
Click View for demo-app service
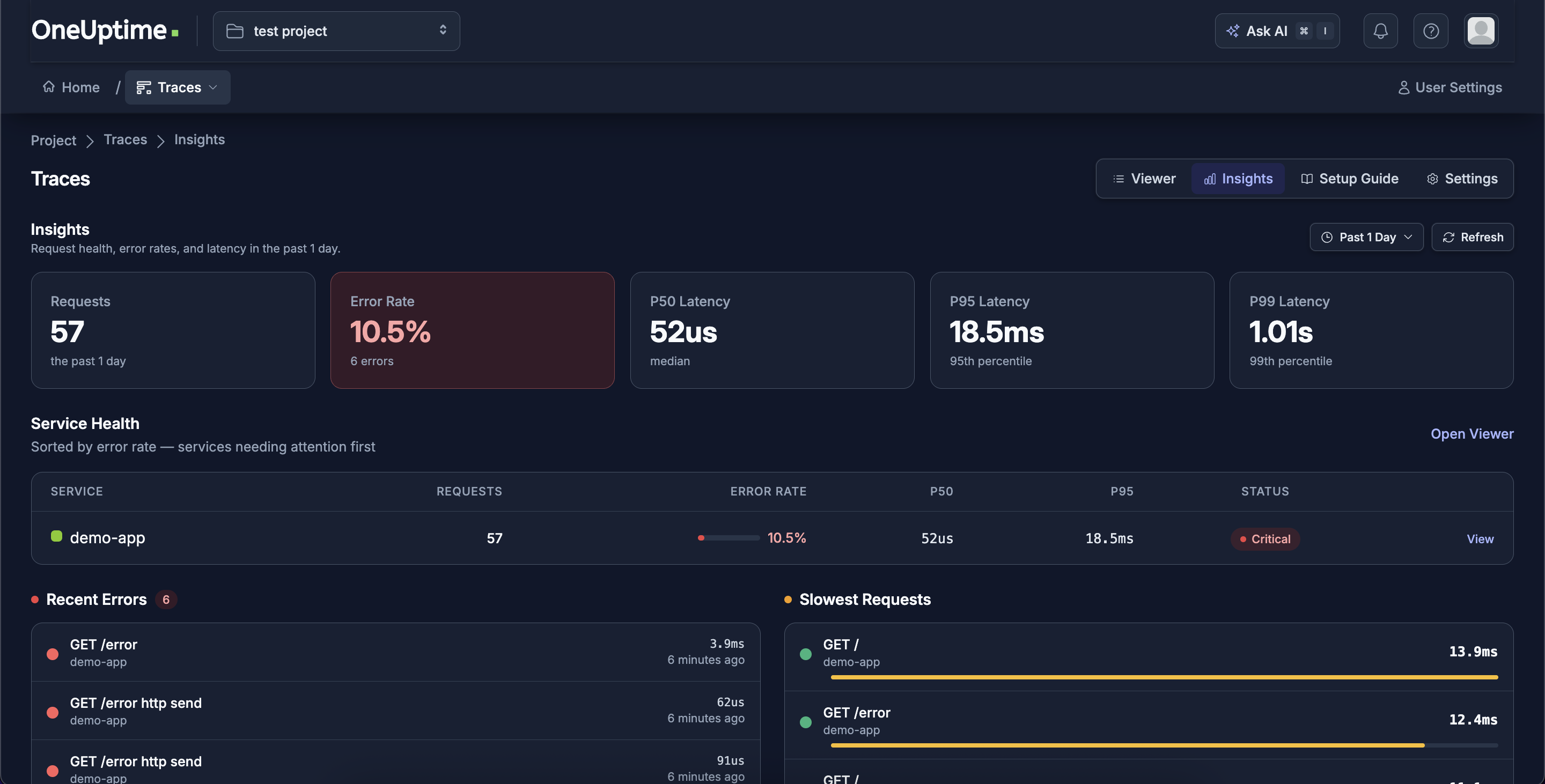[1480, 539]
